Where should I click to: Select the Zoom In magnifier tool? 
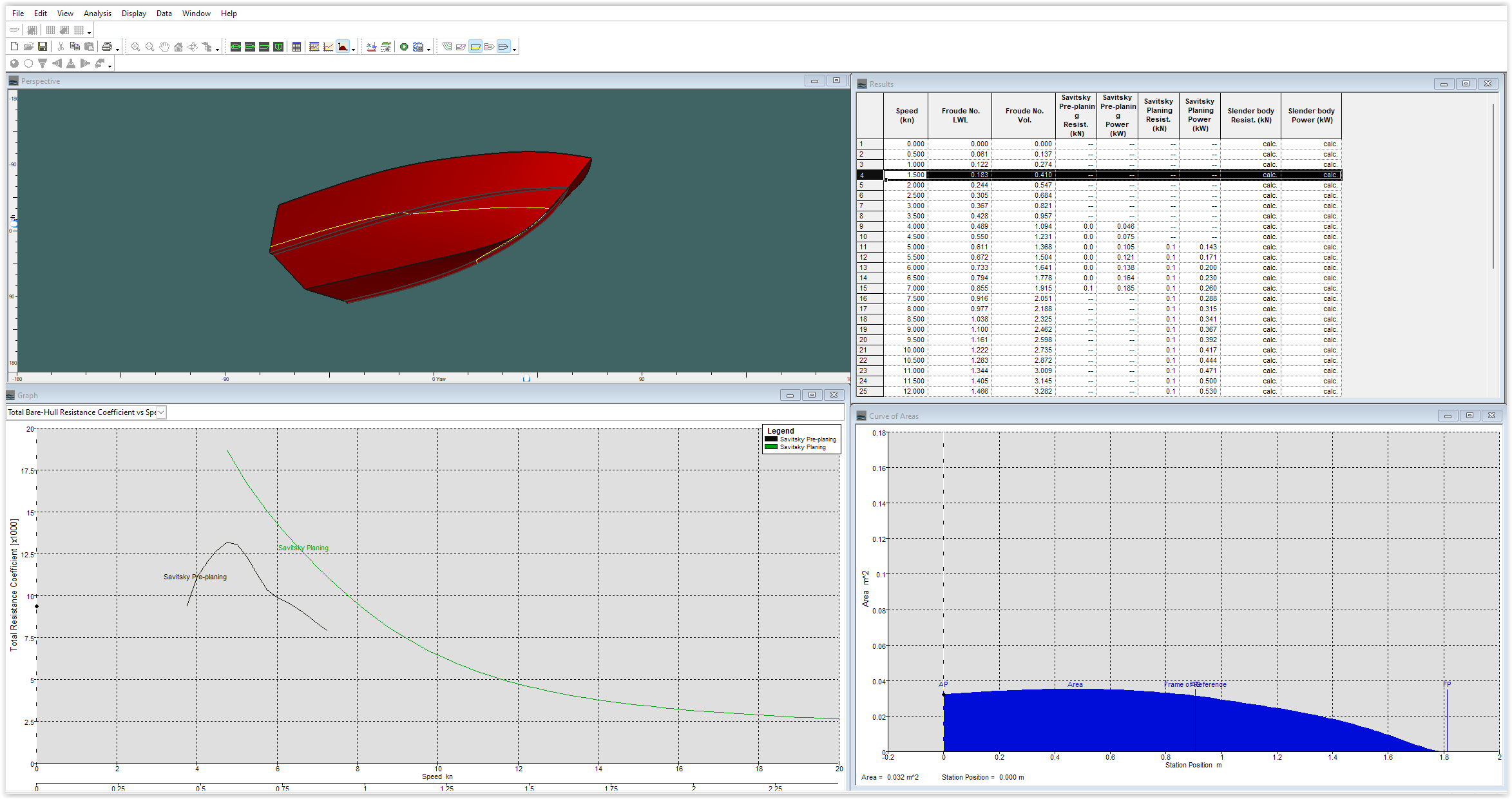[x=135, y=46]
